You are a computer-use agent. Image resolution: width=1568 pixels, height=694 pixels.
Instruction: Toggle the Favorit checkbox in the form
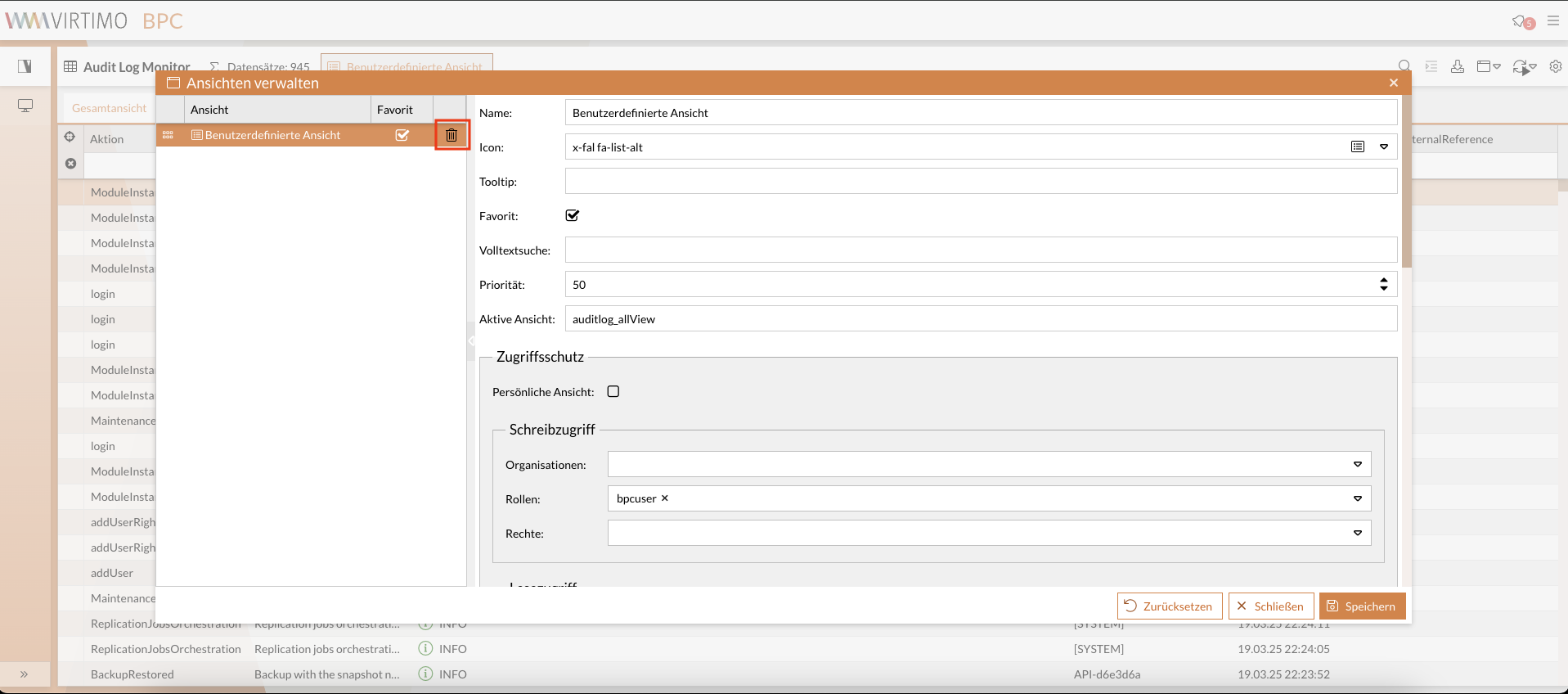(573, 216)
